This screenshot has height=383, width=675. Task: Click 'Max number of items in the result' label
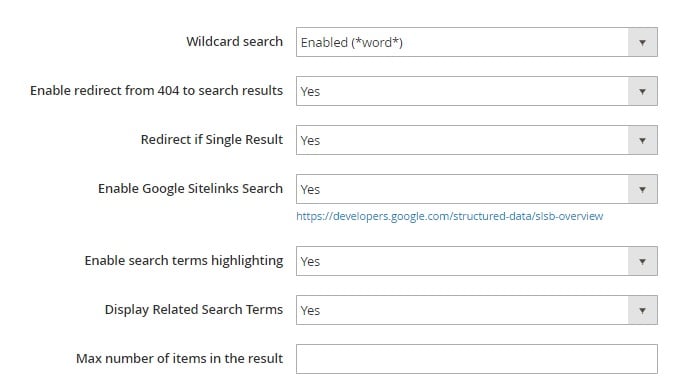coord(180,358)
